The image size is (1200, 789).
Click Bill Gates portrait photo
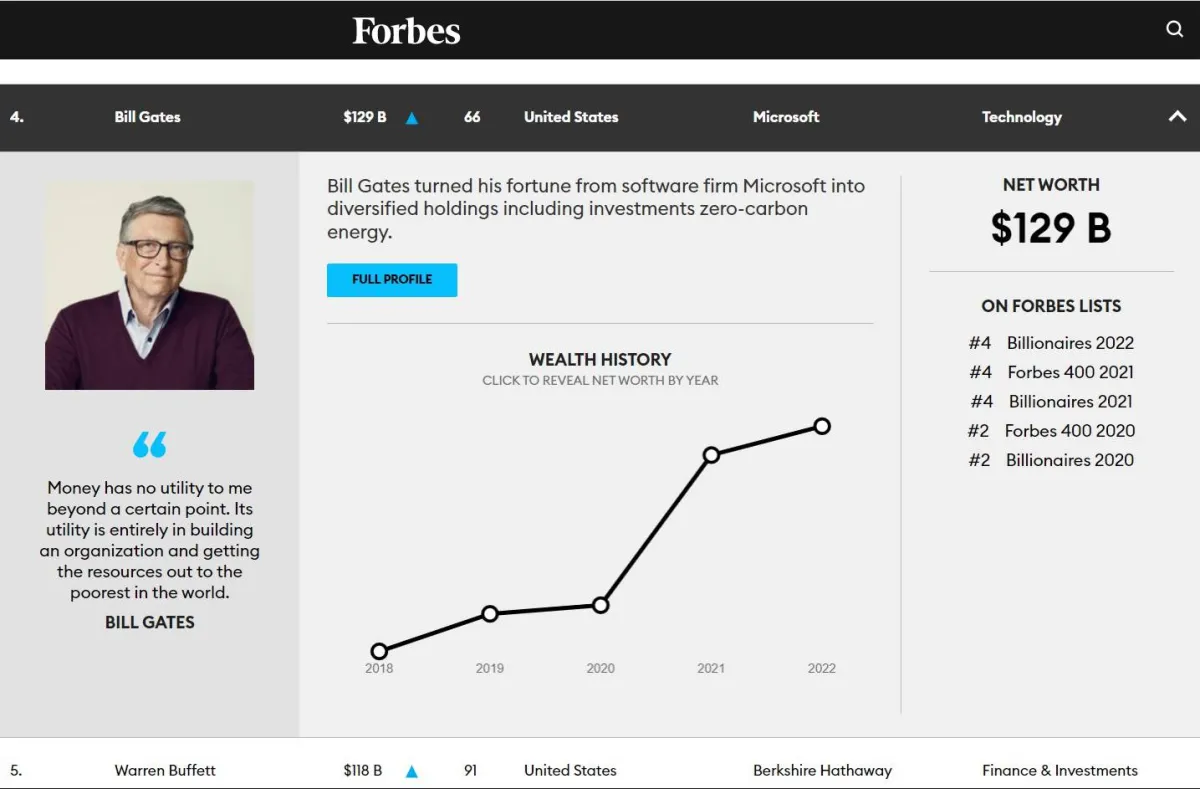[150, 285]
